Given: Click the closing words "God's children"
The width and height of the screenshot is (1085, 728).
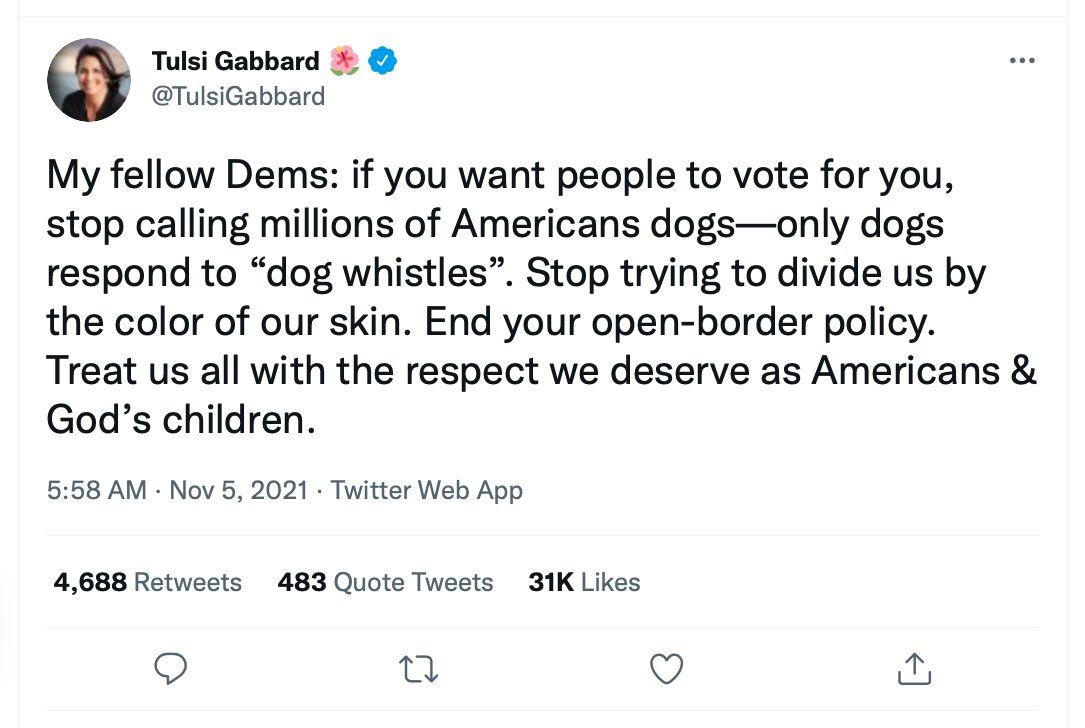Looking at the screenshot, I should pyautogui.click(x=174, y=419).
